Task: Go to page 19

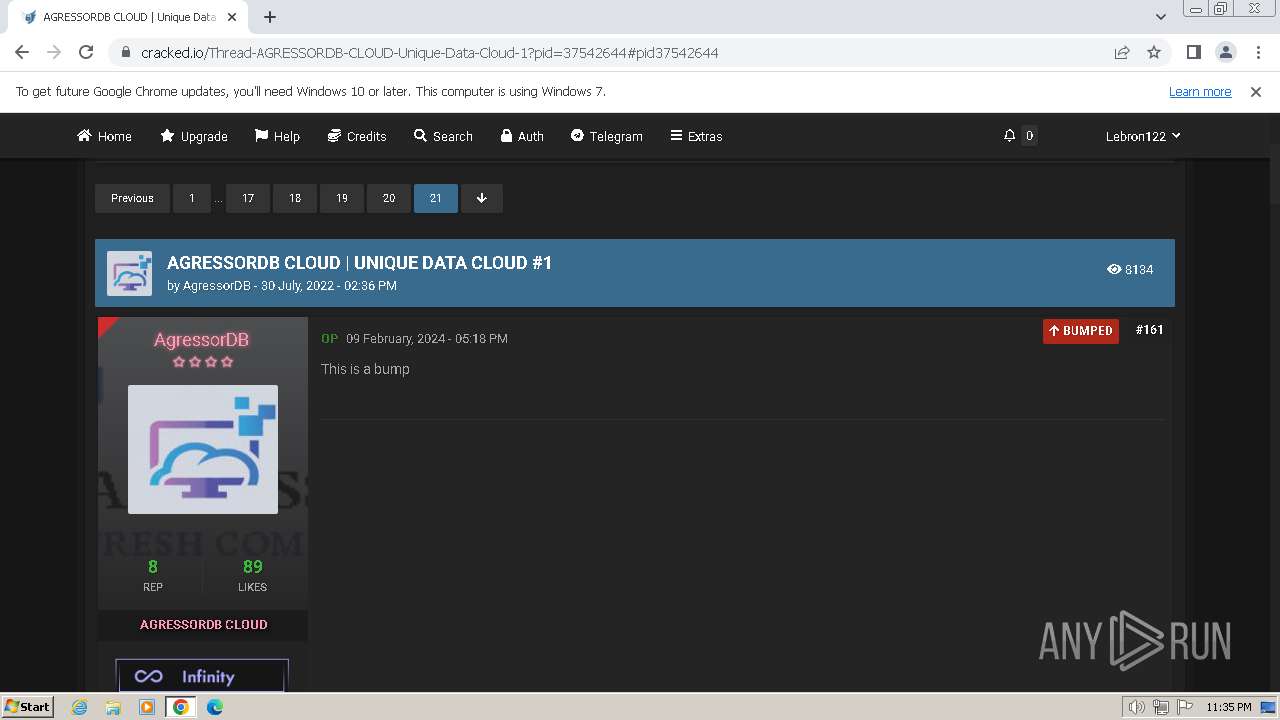Action: (x=342, y=198)
